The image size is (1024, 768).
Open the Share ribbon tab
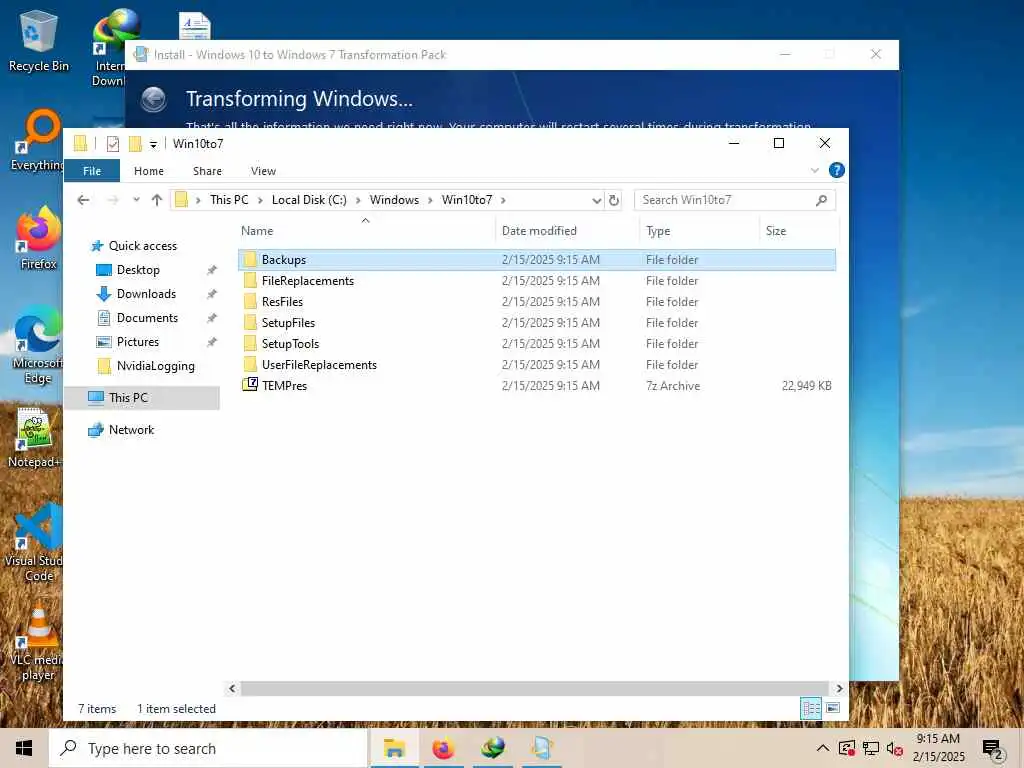point(207,171)
